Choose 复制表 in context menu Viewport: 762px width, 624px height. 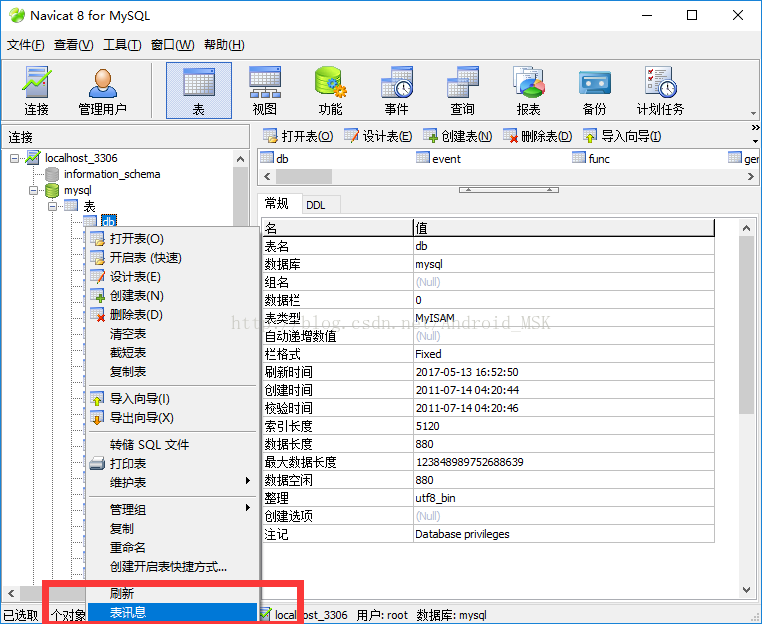(173, 372)
